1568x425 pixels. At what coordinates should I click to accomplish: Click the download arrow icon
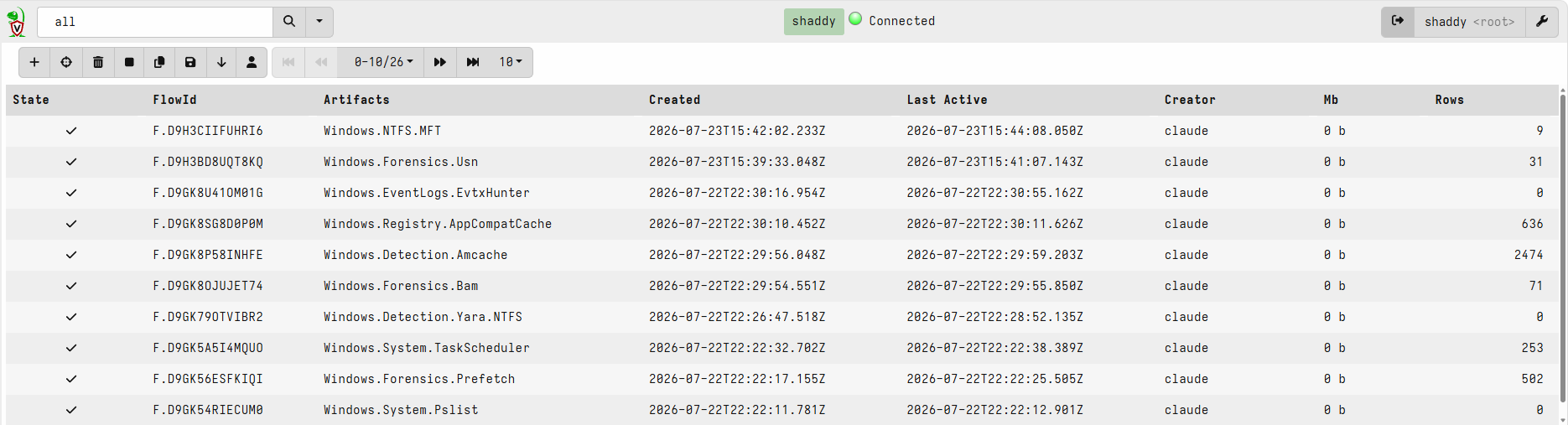tap(221, 62)
